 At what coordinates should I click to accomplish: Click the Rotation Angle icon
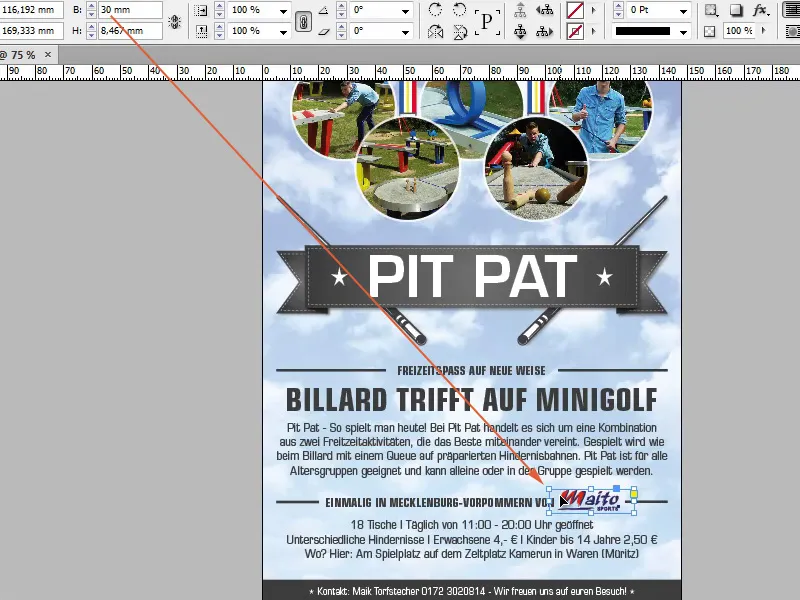pos(323,10)
